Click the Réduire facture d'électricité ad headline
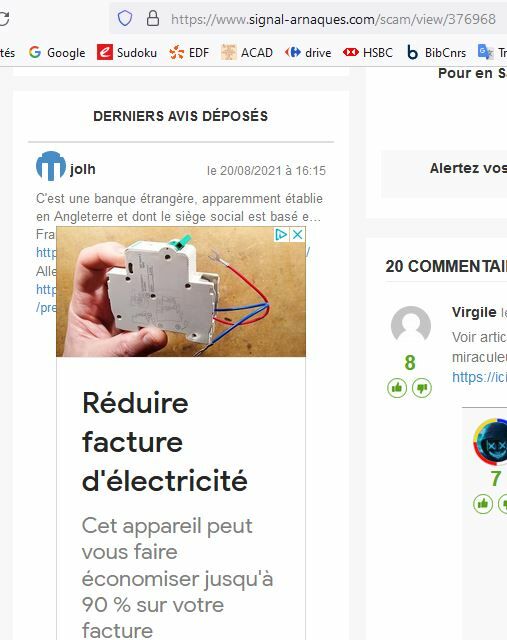The height and width of the screenshot is (640, 507). pyautogui.click(x=165, y=442)
